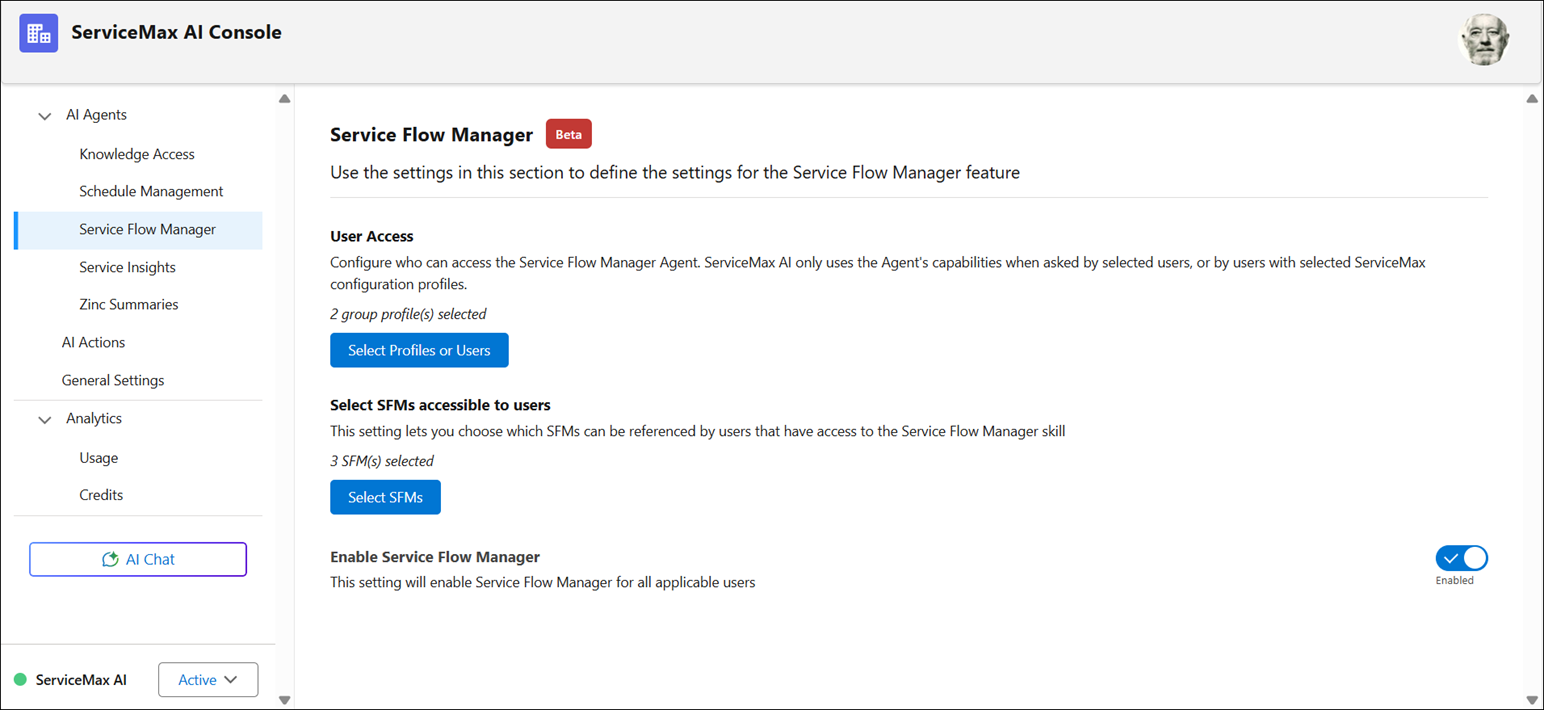1544x710 pixels.
Task: Toggle the Enable Service Flow Manager switch
Action: click(x=1461, y=558)
